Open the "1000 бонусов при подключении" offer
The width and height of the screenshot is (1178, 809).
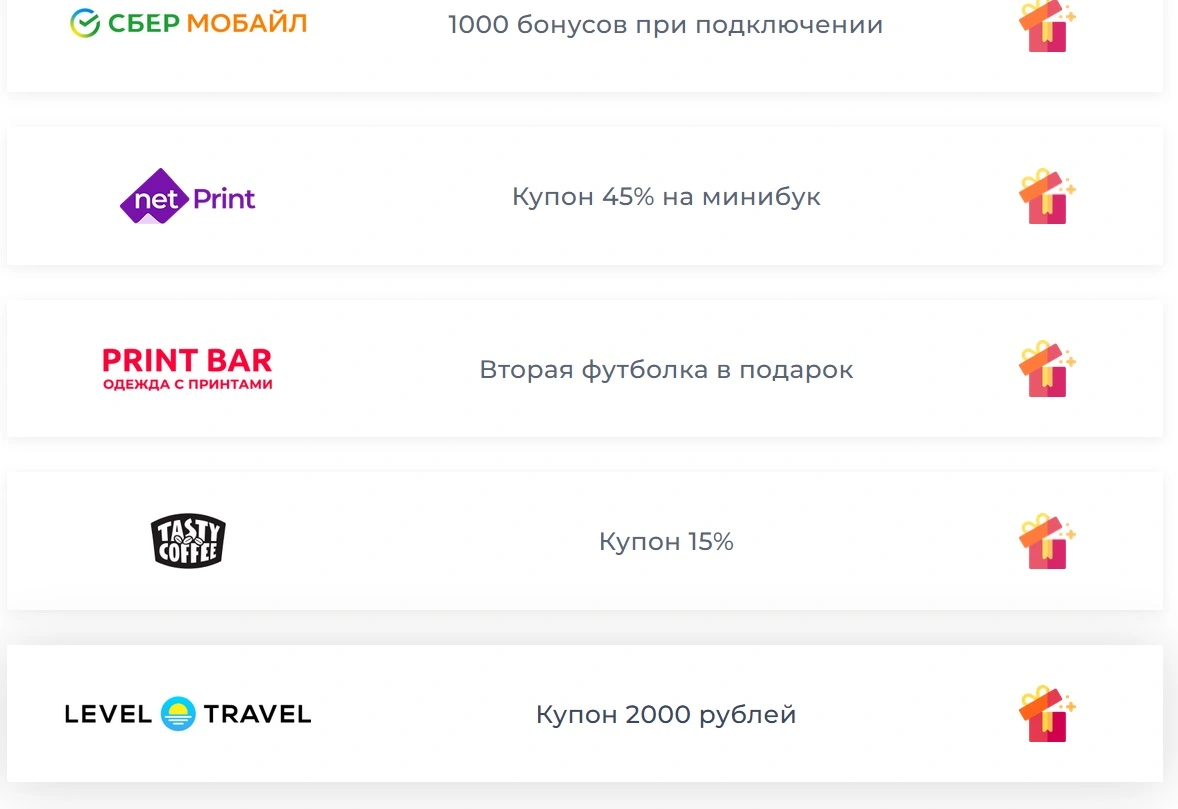[666, 25]
